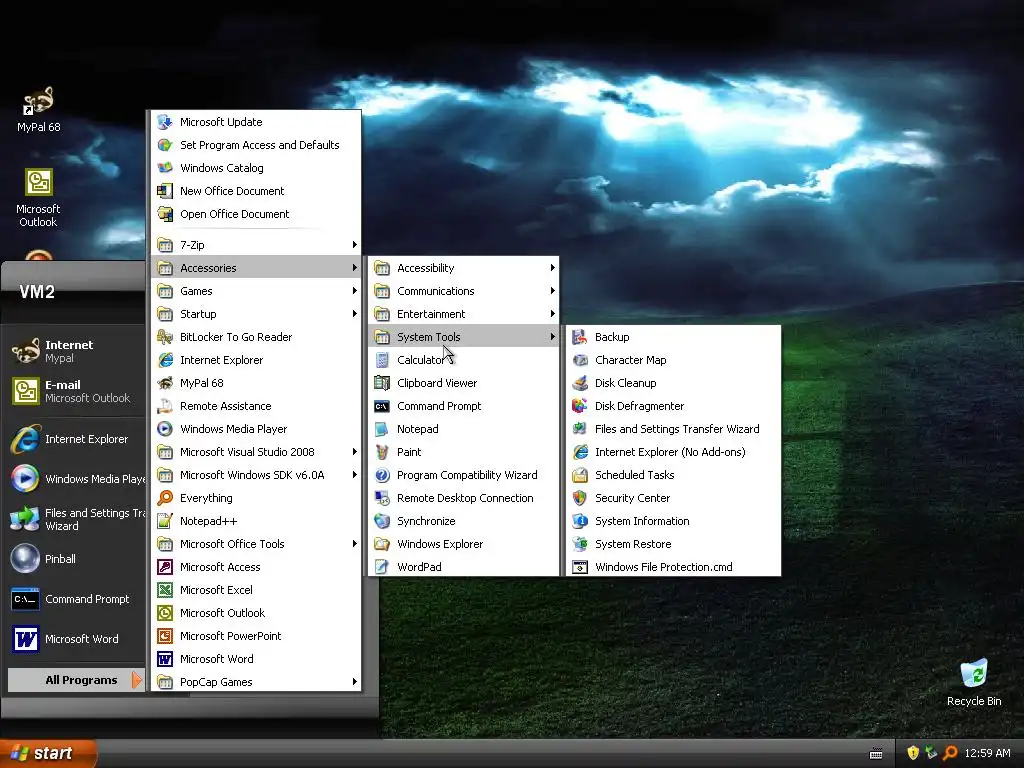Open Windows Explorer entry
The width and height of the screenshot is (1024, 768).
click(464, 543)
